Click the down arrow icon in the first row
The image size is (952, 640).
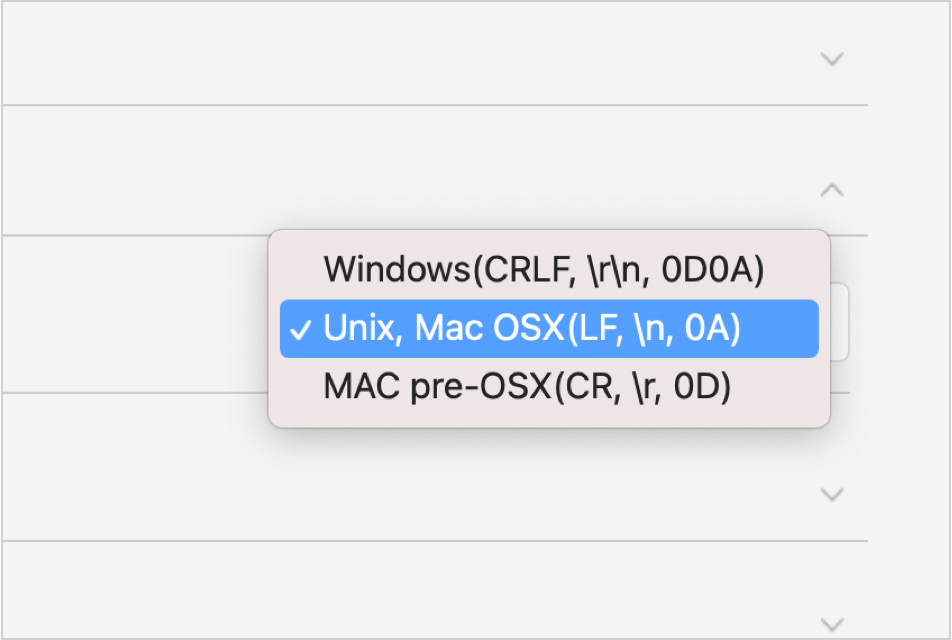pyautogui.click(x=832, y=59)
